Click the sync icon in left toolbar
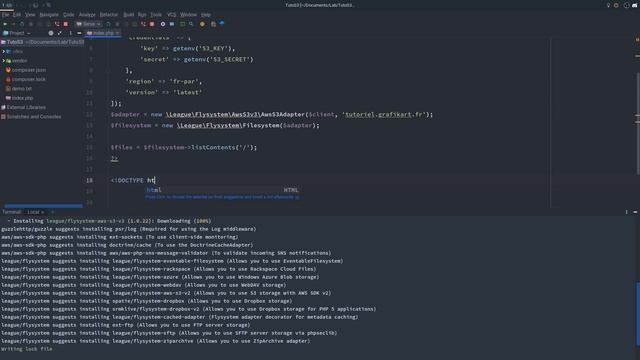This screenshot has height=360, width=640. click(22, 24)
